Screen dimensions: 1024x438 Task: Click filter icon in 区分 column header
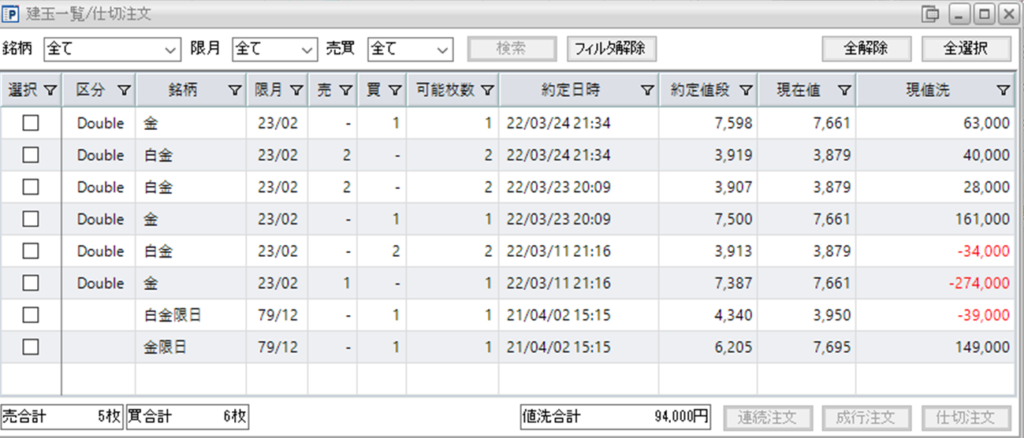pos(124,91)
